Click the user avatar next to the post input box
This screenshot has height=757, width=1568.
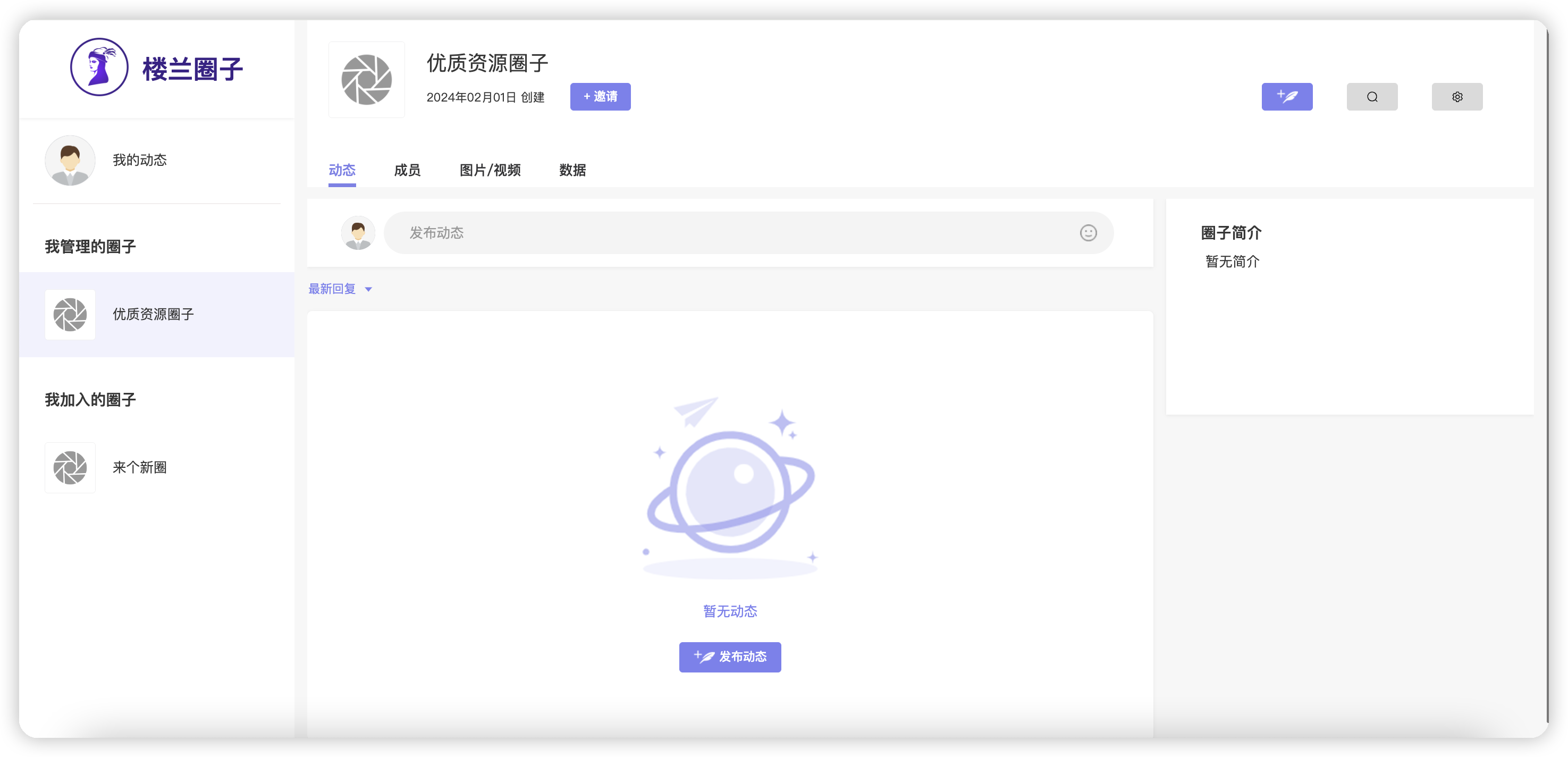[358, 233]
